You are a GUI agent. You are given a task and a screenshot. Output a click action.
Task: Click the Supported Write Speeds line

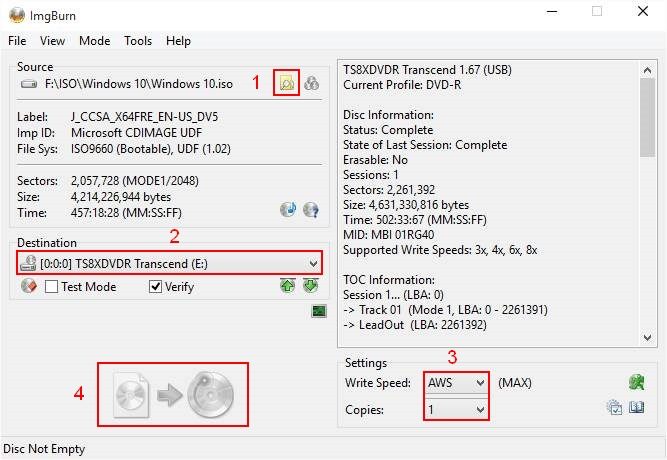pyautogui.click(x=440, y=250)
